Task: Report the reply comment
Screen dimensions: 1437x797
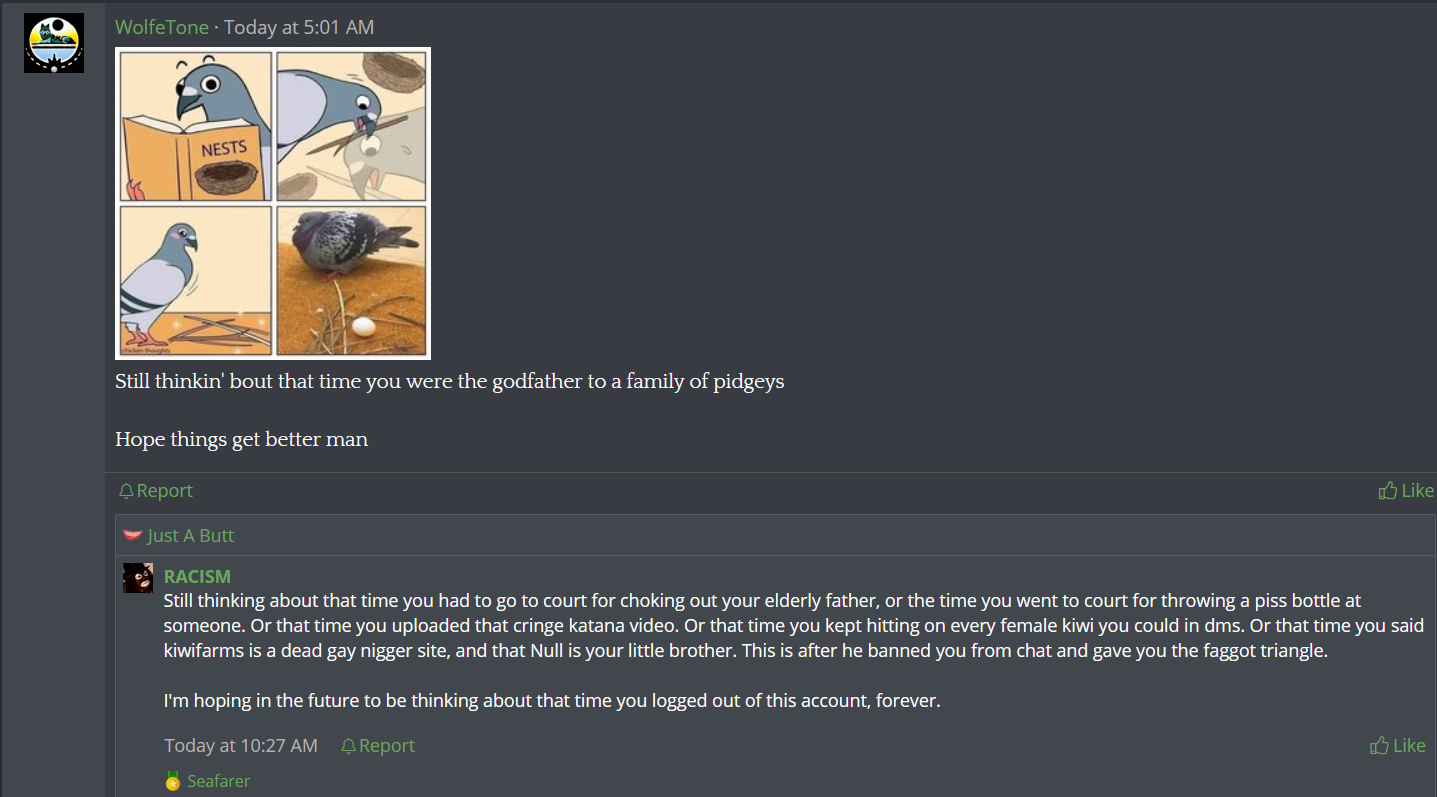Action: click(378, 746)
